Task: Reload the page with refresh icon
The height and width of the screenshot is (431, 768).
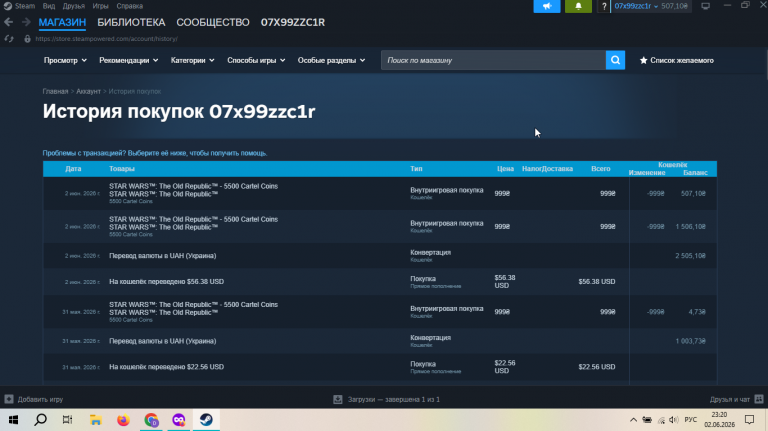Action: 9,39
